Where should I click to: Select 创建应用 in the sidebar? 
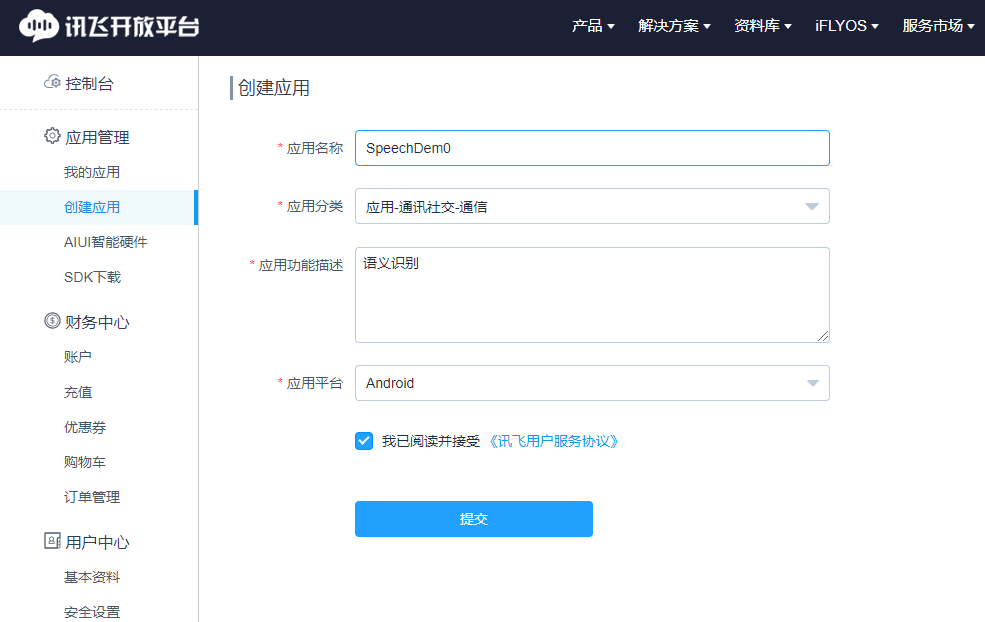coord(99,207)
